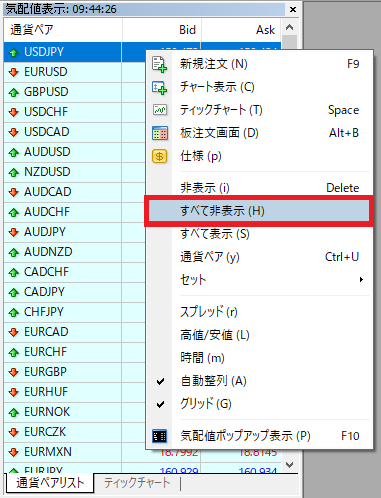The width and height of the screenshot is (381, 498).
Task: Click the depth of market icon beside 板注文画面
Action: click(x=160, y=133)
